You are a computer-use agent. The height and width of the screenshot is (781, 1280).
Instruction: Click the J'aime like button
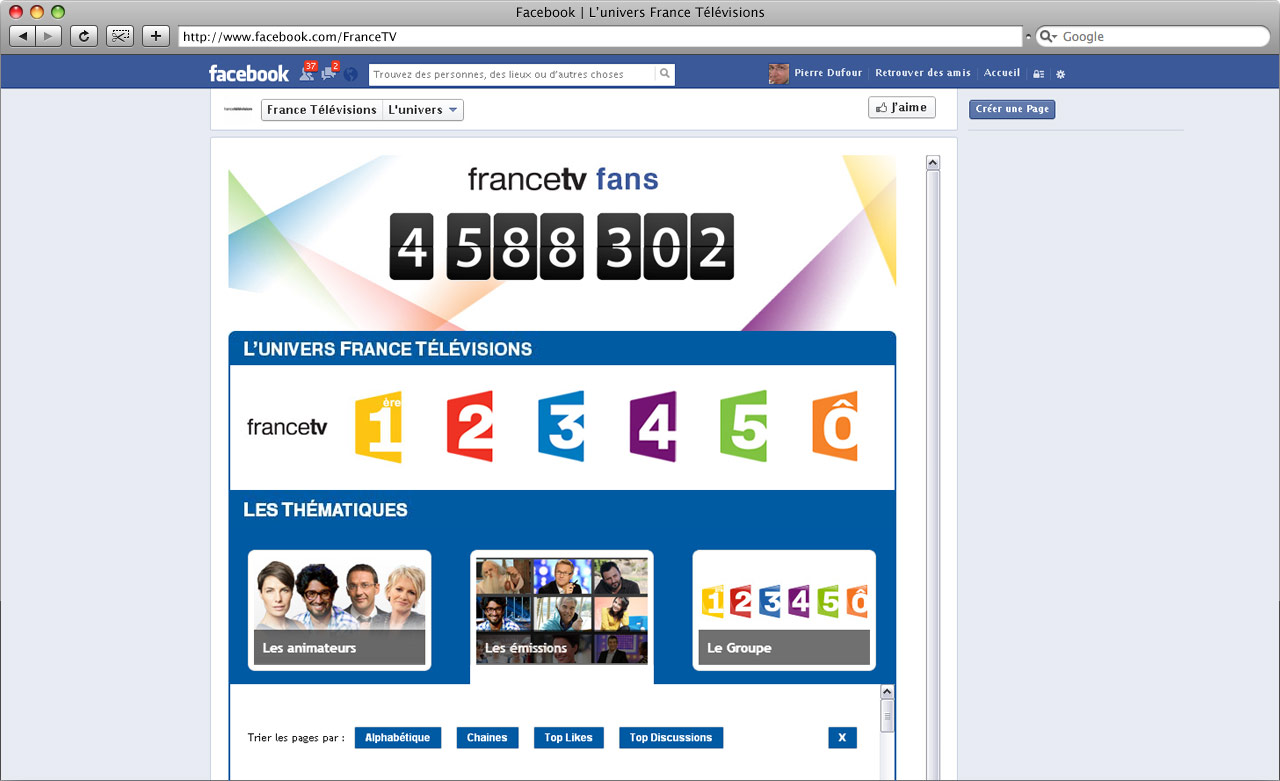point(902,107)
